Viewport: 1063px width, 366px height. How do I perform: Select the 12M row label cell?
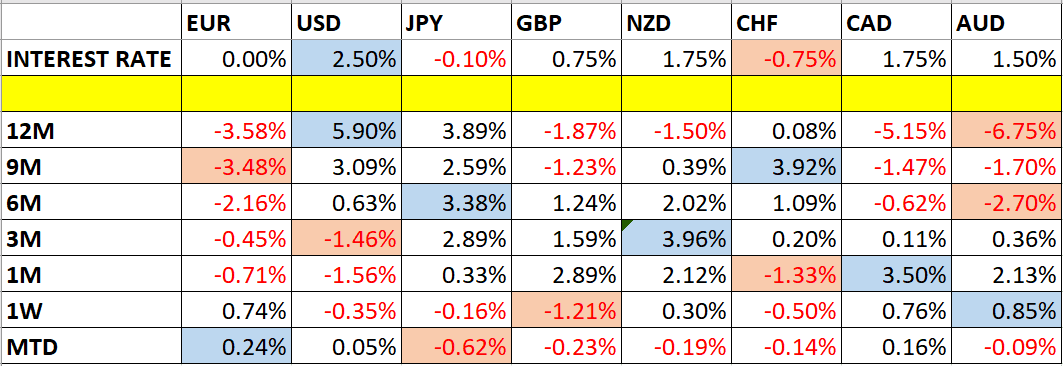(x=92, y=130)
